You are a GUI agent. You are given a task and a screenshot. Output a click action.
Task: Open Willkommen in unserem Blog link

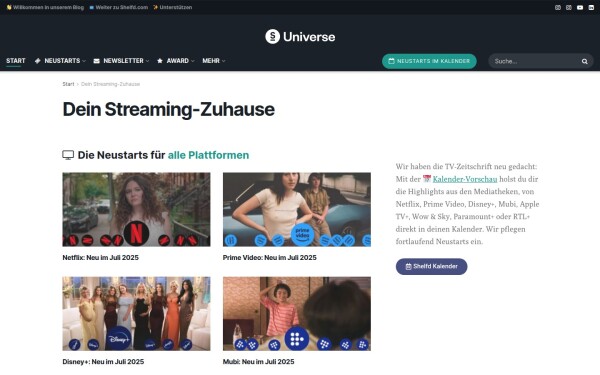[45, 7]
